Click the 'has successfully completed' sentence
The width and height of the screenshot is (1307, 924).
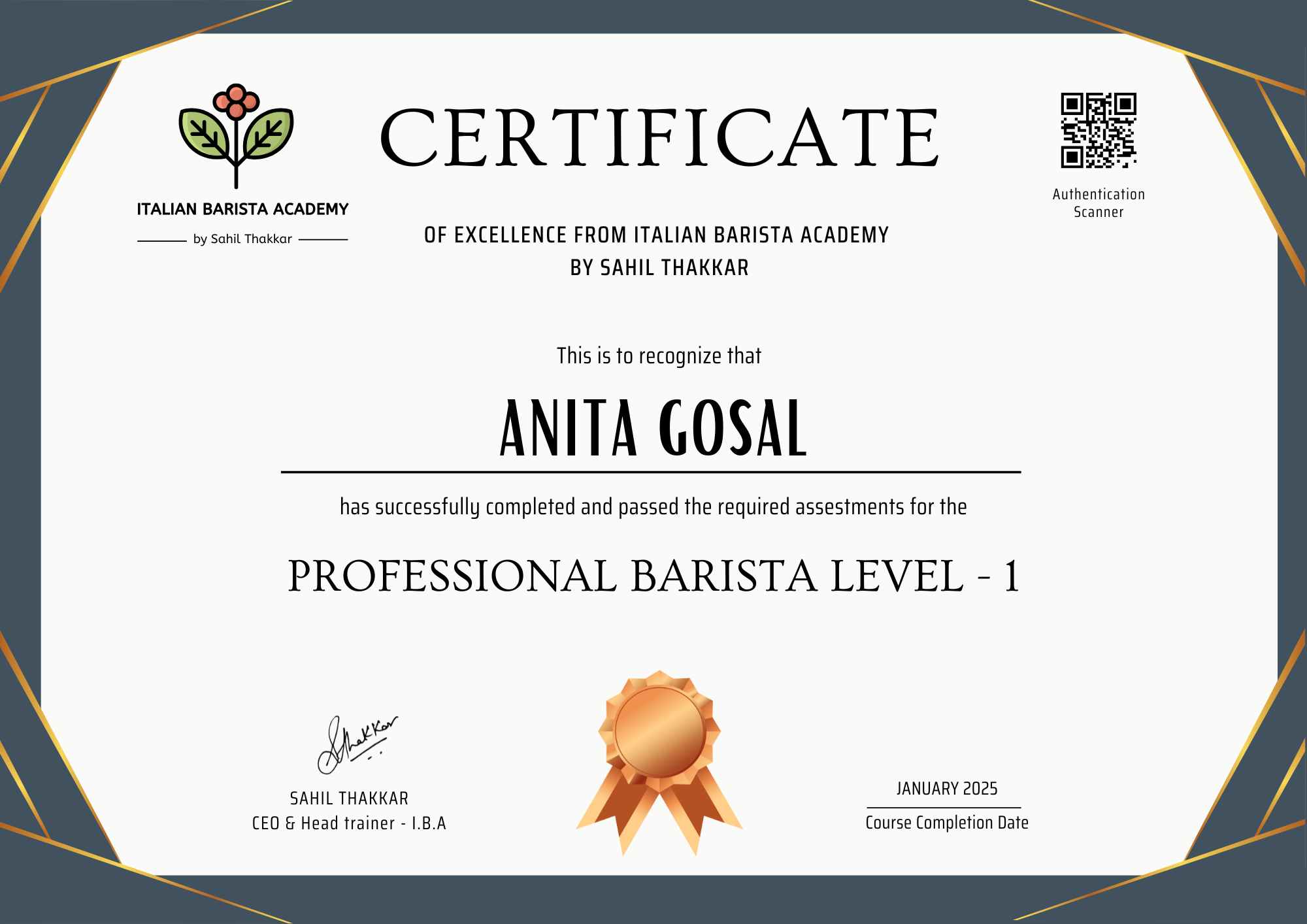pyautogui.click(x=653, y=507)
